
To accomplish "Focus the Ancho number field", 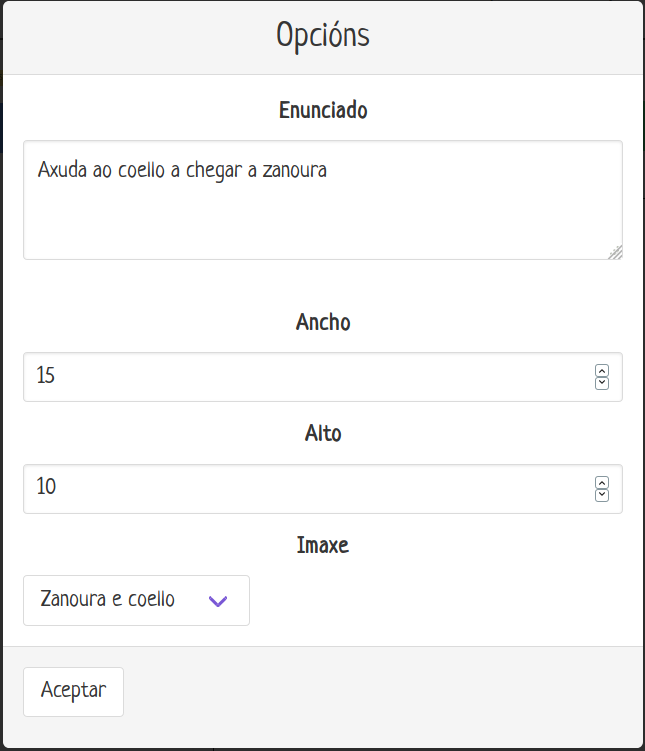I will pyautogui.click(x=300, y=377).
